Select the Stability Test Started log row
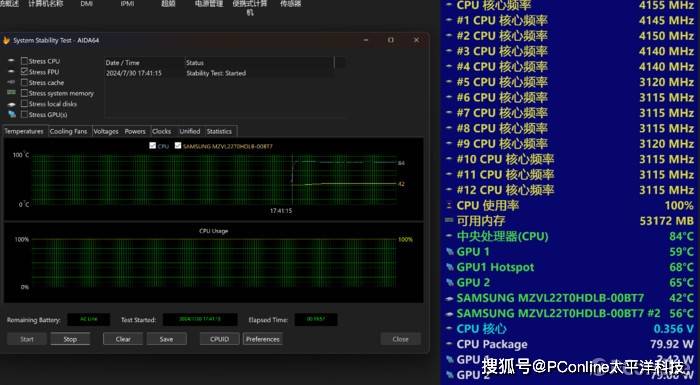The height and width of the screenshot is (385, 700). tap(220, 73)
